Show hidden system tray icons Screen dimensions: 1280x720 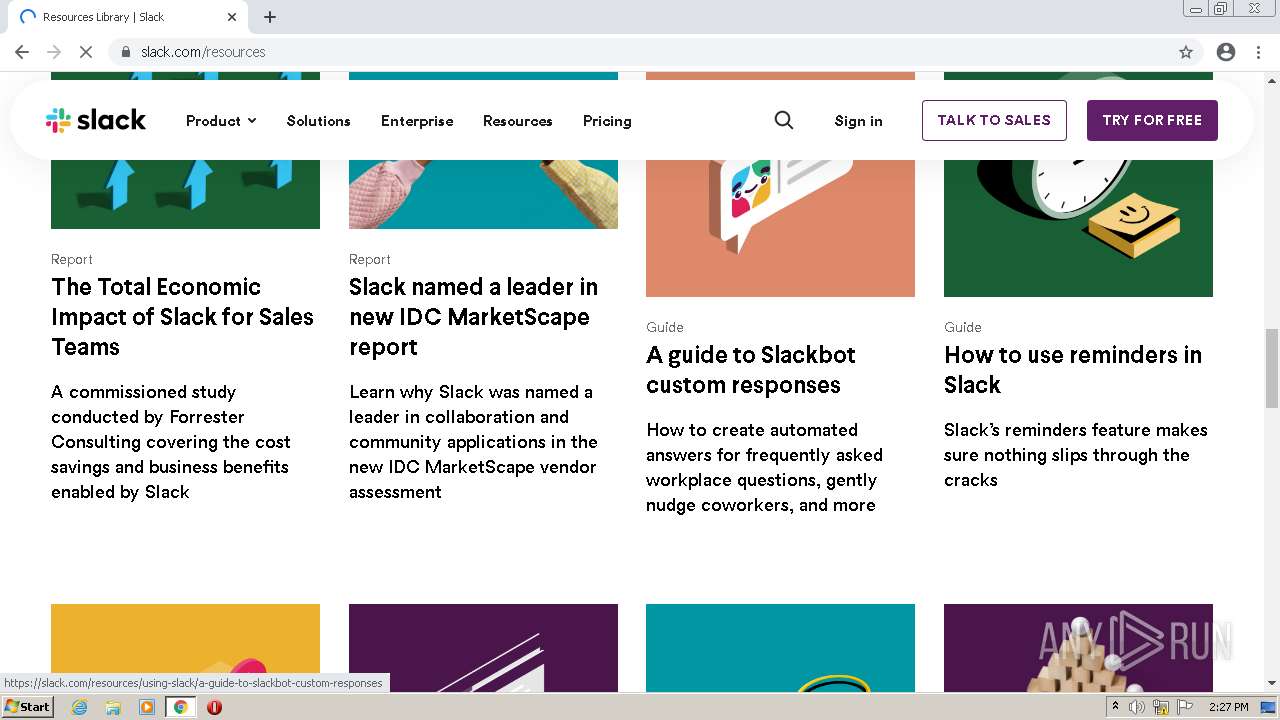1115,707
